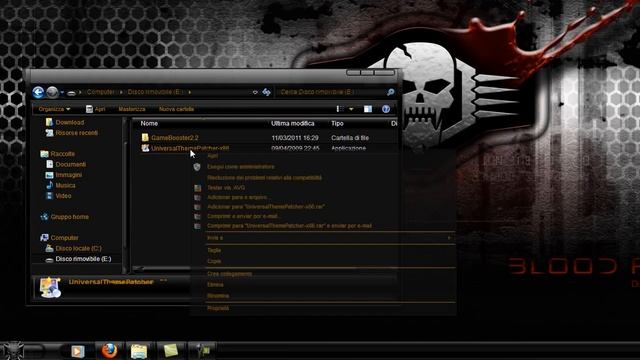This screenshot has width=640, height=360.
Task: Launch Firefox from the taskbar
Action: [x=109, y=351]
